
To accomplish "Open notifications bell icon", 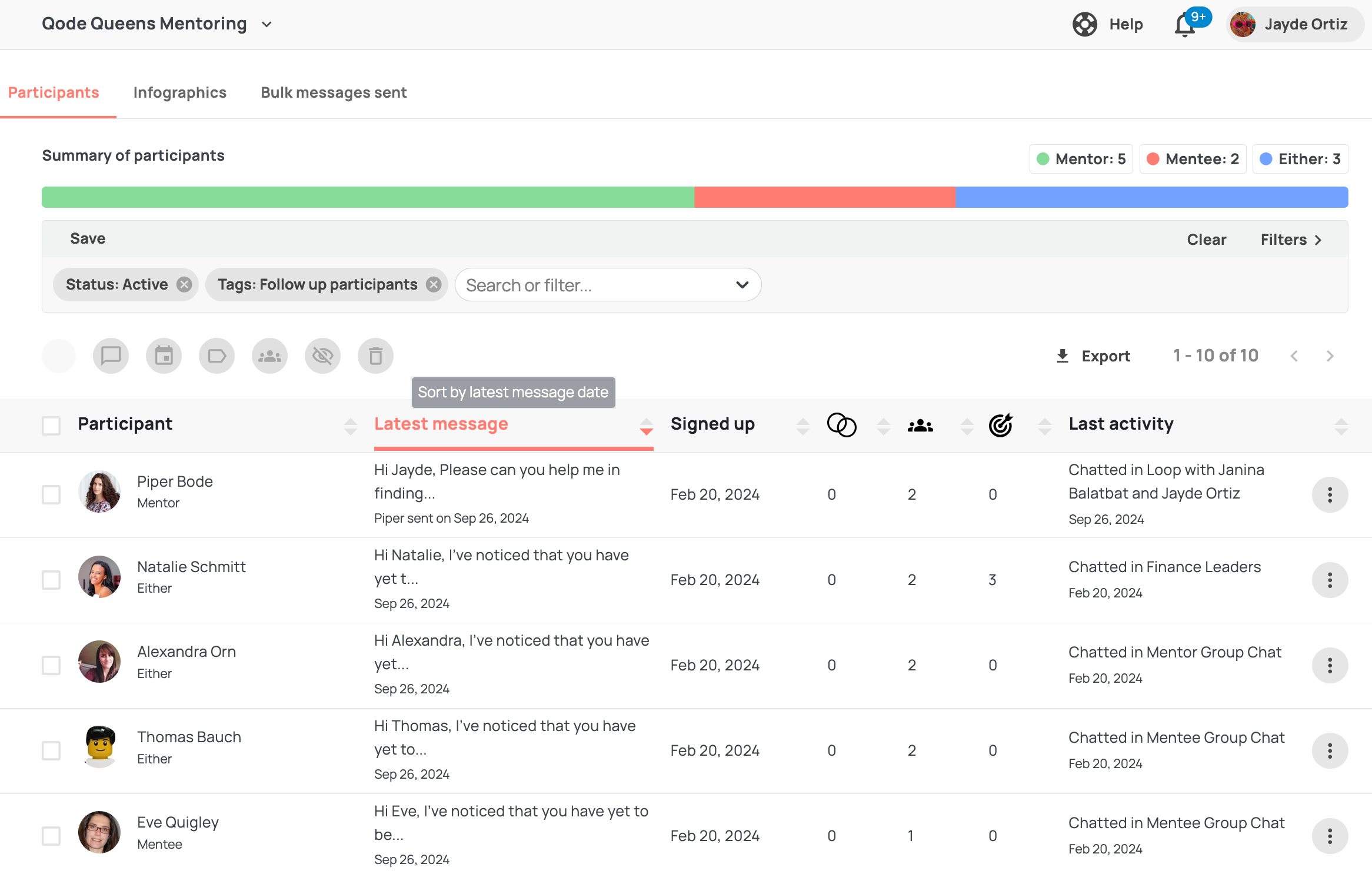I will click(1185, 25).
